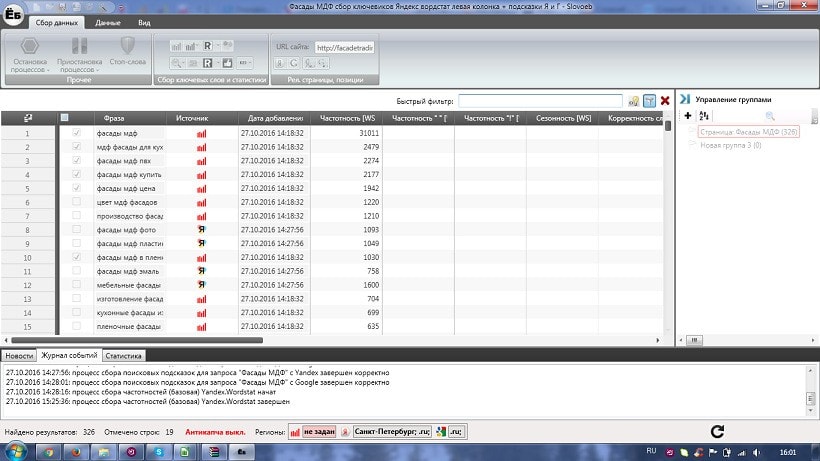Check the 'цвет мдф фасадов' row checkbox

(x=77, y=202)
